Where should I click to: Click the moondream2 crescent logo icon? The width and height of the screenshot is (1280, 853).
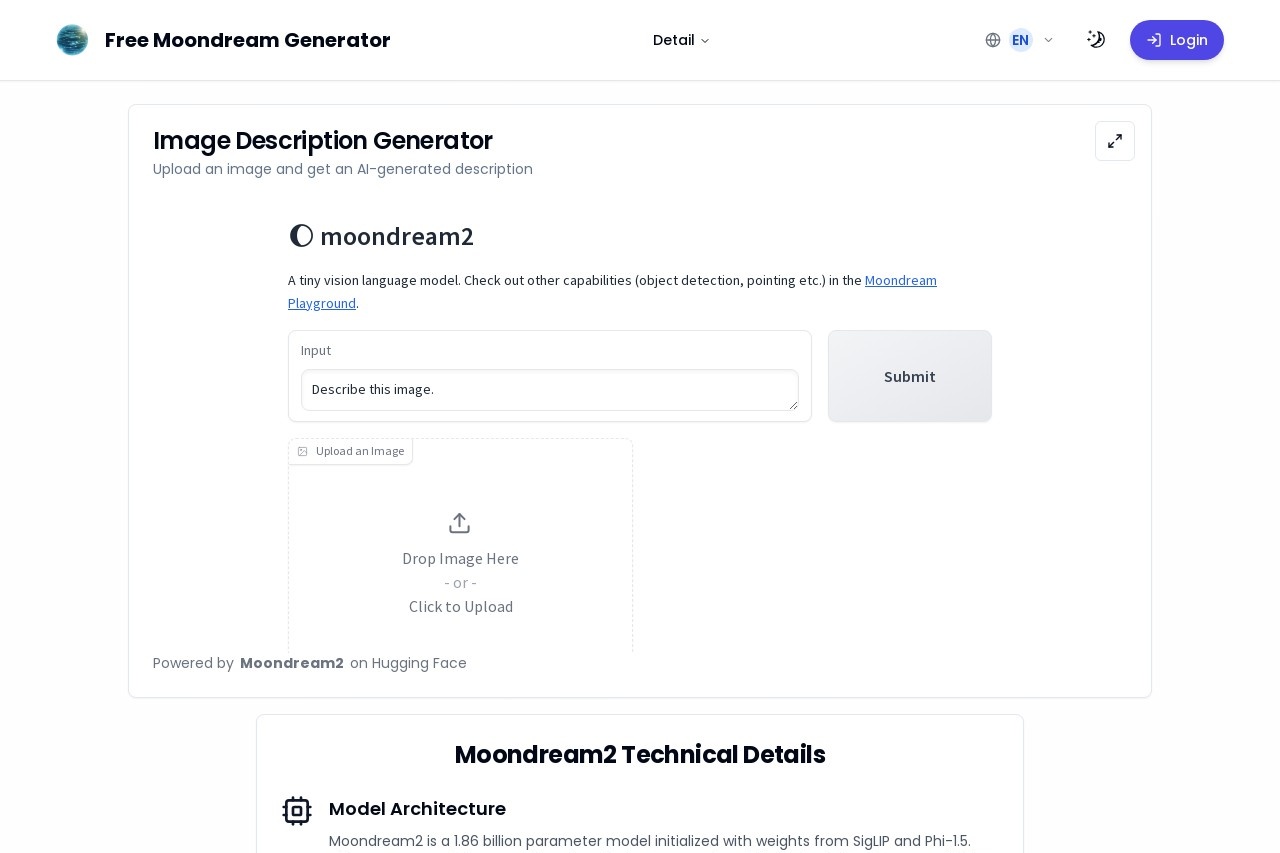301,236
